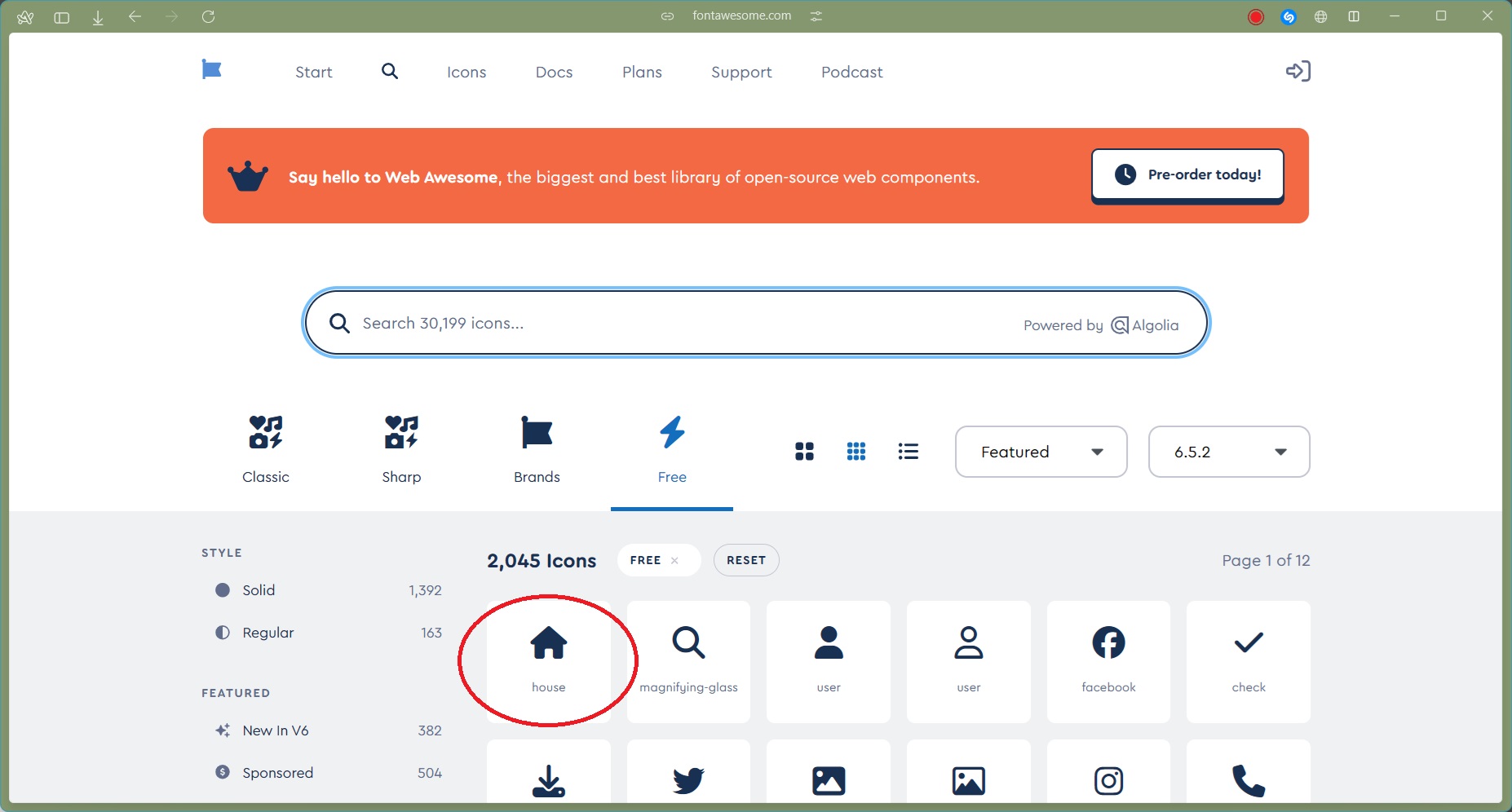Toggle the Solid style filter
The width and height of the screenshot is (1512, 812).
point(259,590)
